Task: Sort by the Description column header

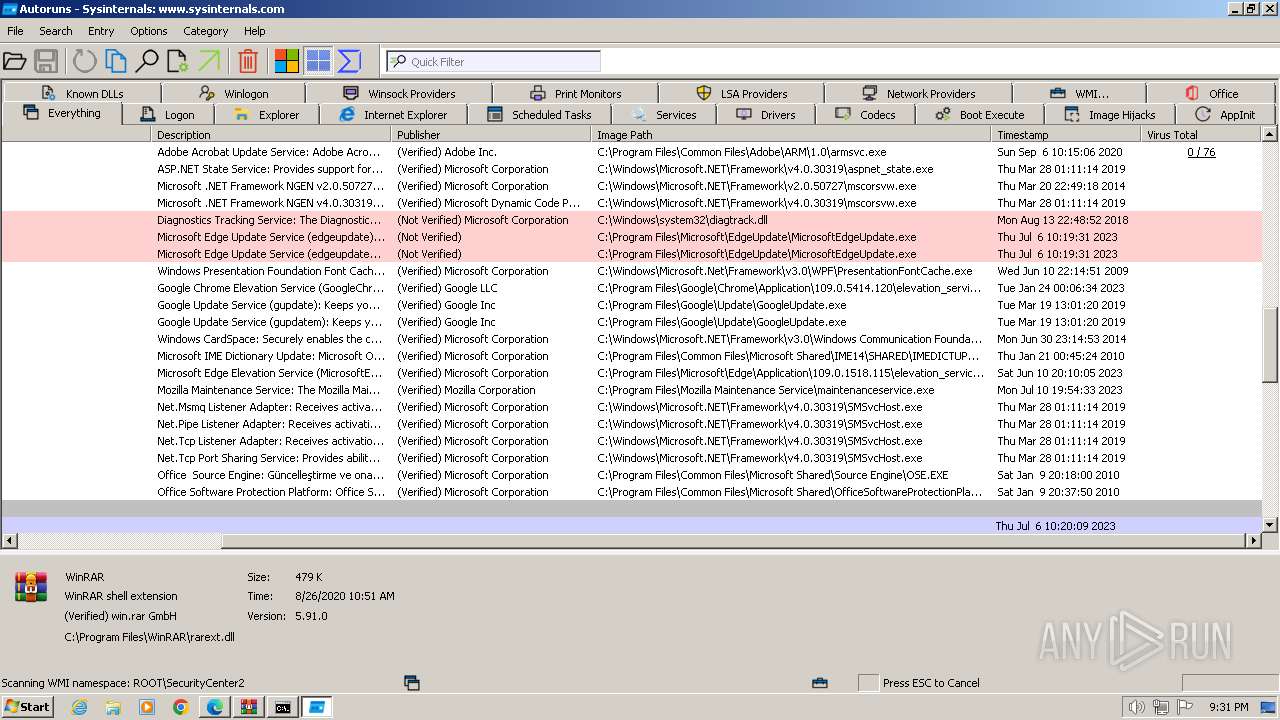Action: pyautogui.click(x=271, y=134)
